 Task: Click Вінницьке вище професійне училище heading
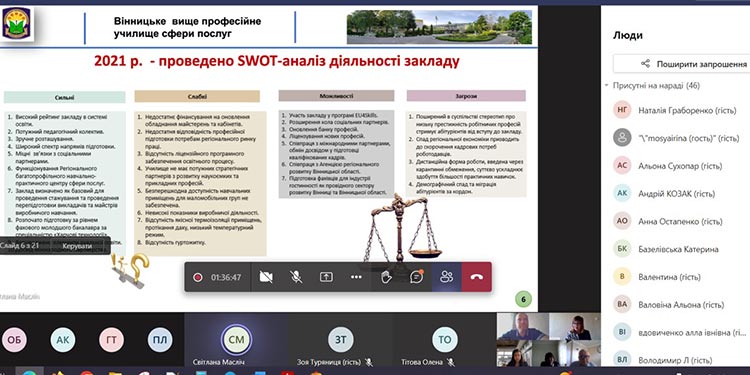point(188,27)
